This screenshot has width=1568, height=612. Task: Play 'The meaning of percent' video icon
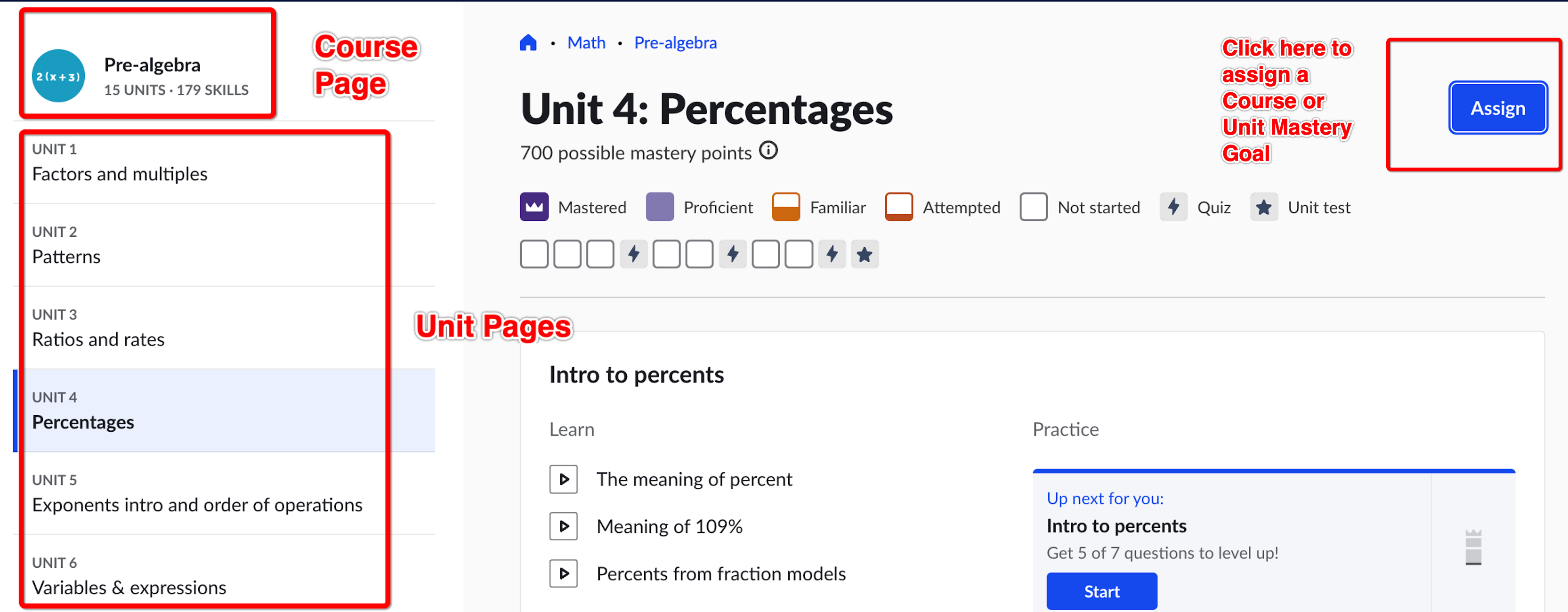563,479
